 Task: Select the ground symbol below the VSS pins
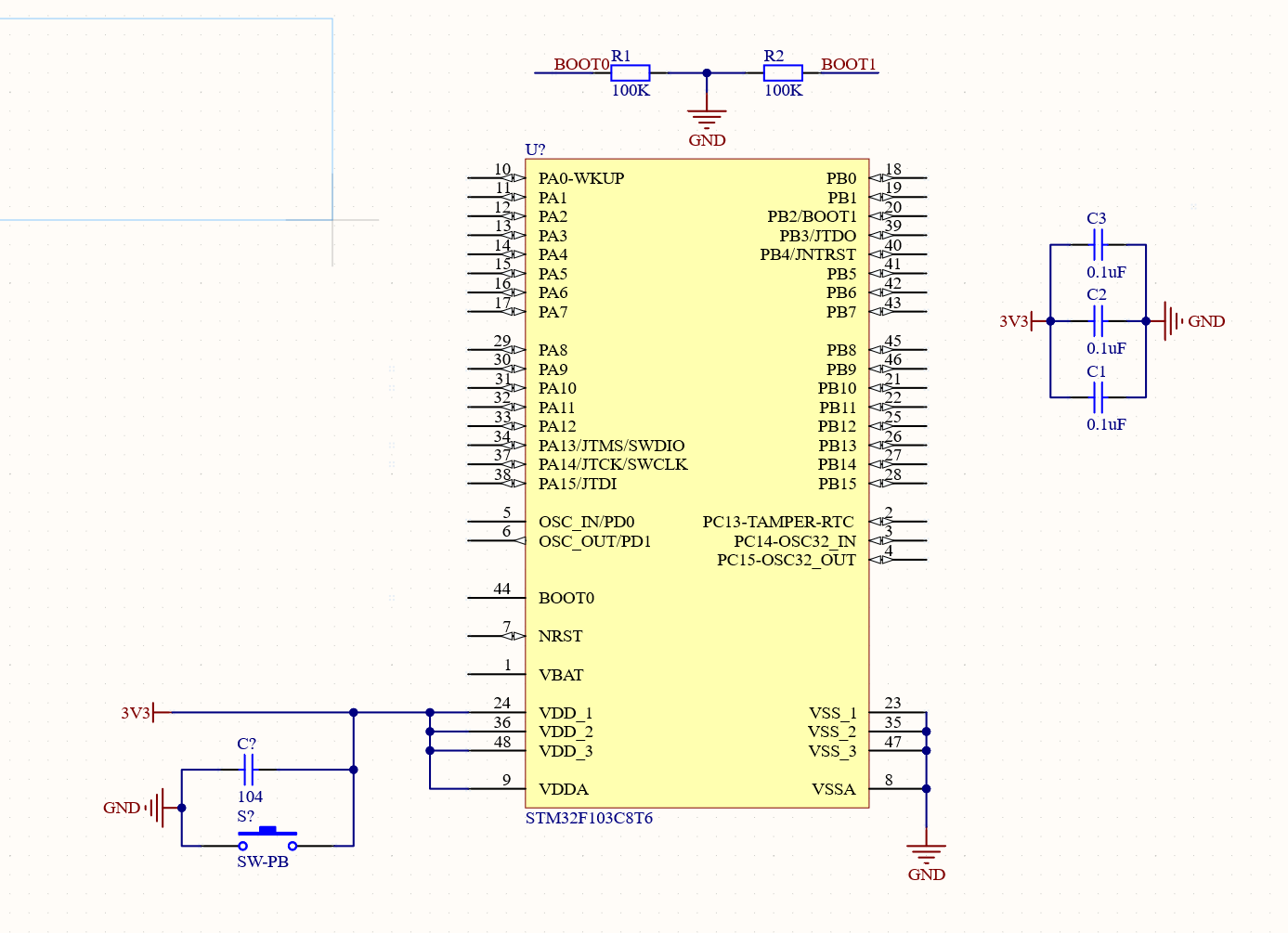926,854
